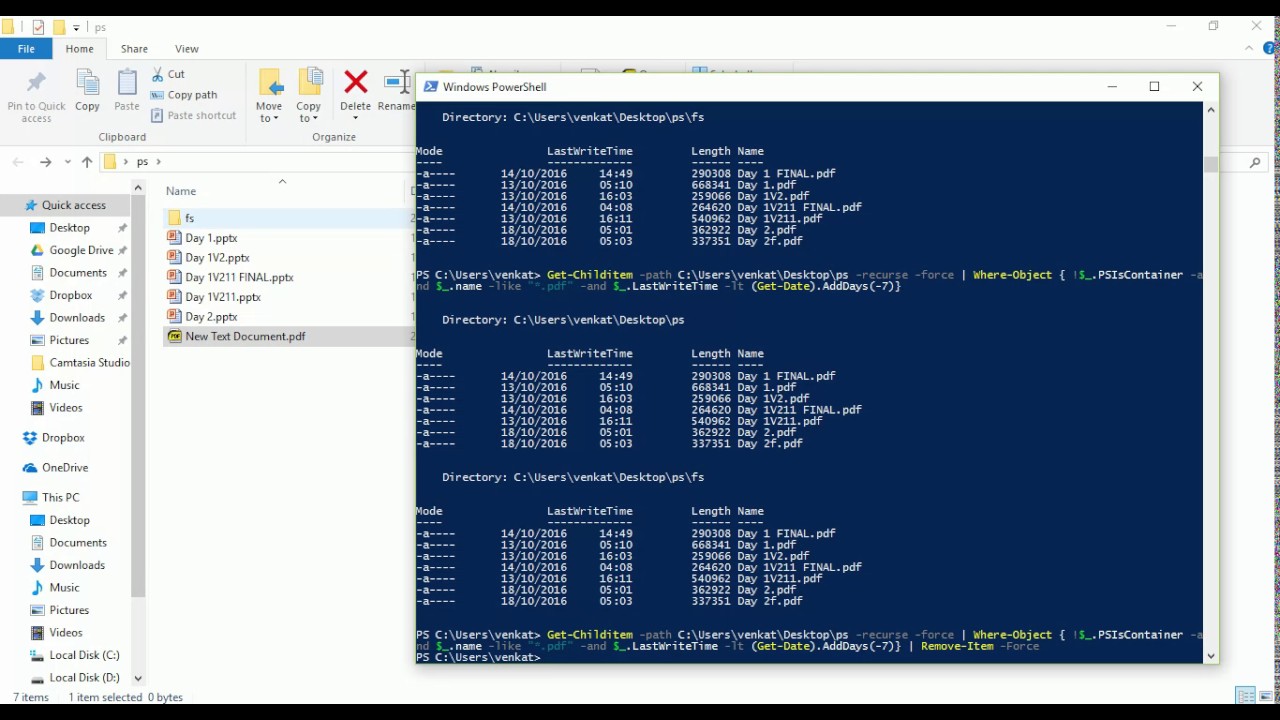Click PowerShell scrollbar down arrow
This screenshot has width=1280, height=720.
1211,656
